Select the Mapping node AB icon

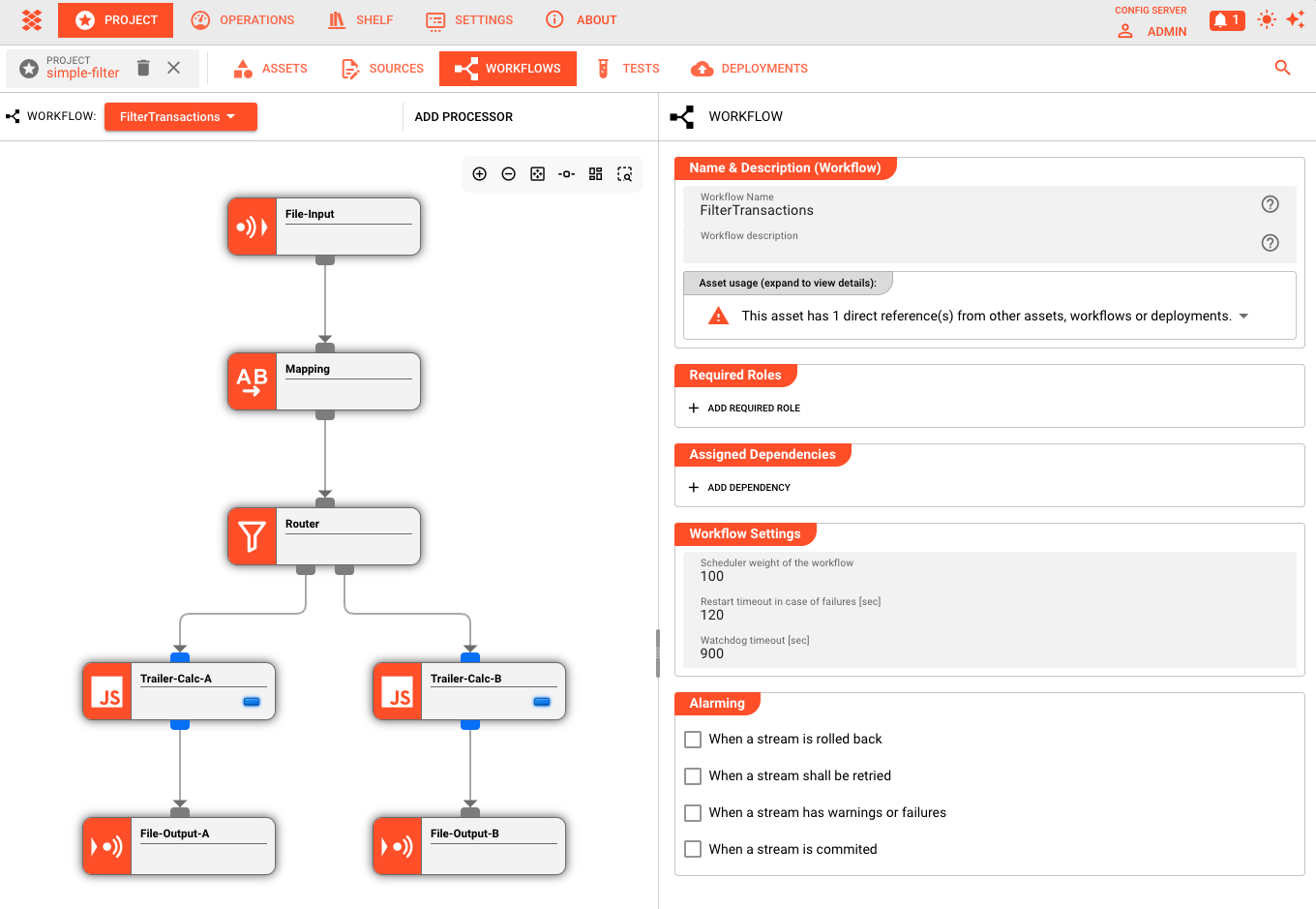pos(253,381)
